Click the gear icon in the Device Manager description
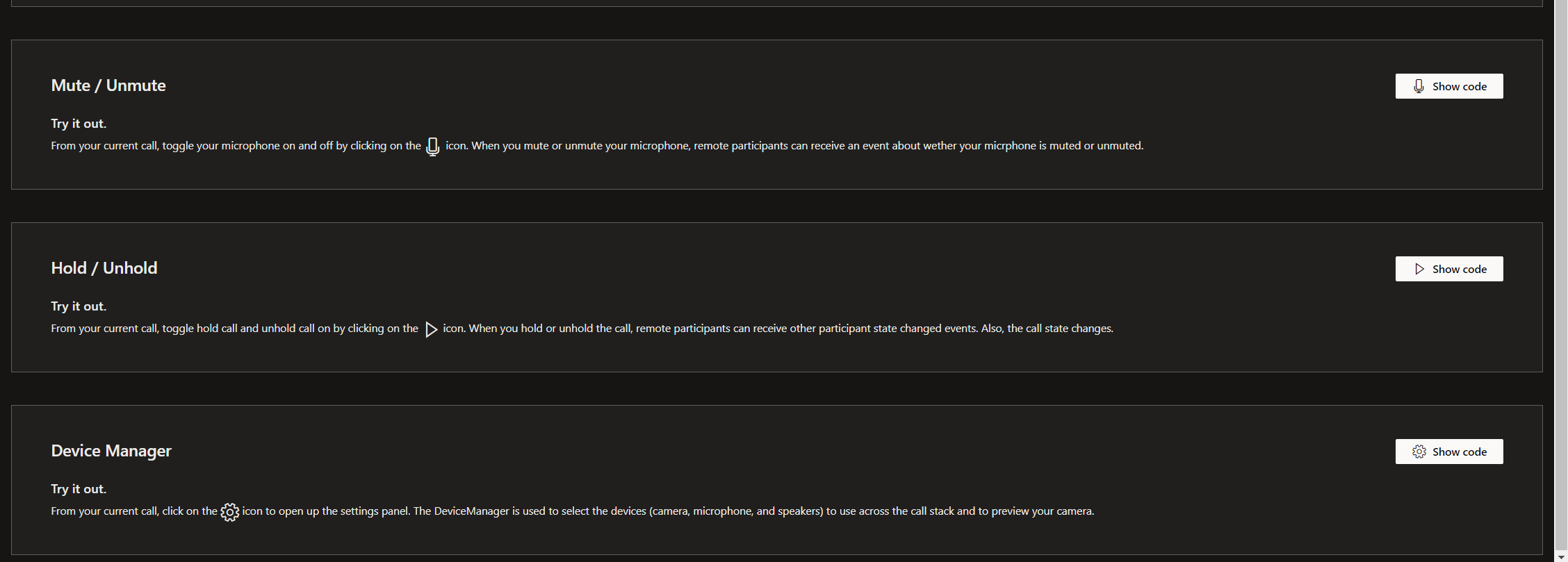The height and width of the screenshot is (562, 1568). pos(229,512)
